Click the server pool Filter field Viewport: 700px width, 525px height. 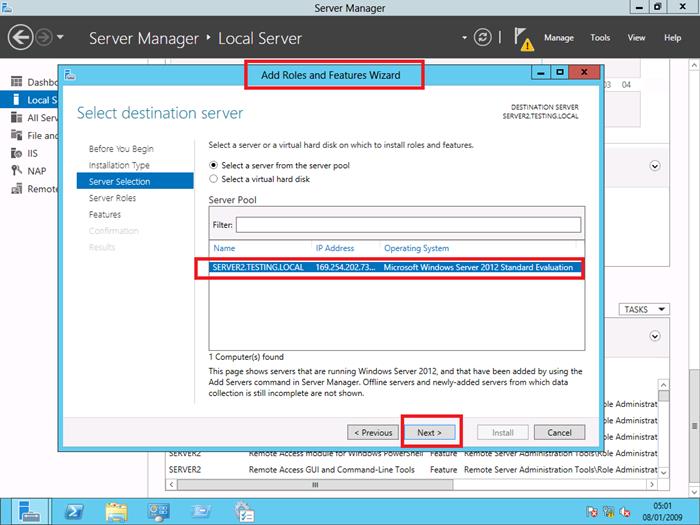pos(407,225)
